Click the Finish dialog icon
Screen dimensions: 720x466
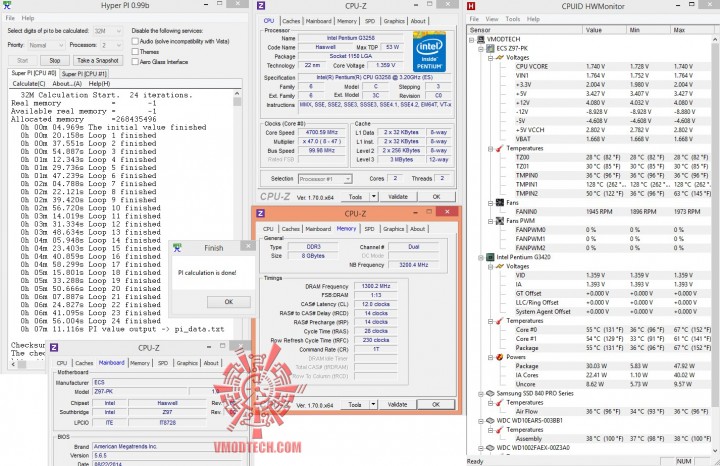(177, 248)
